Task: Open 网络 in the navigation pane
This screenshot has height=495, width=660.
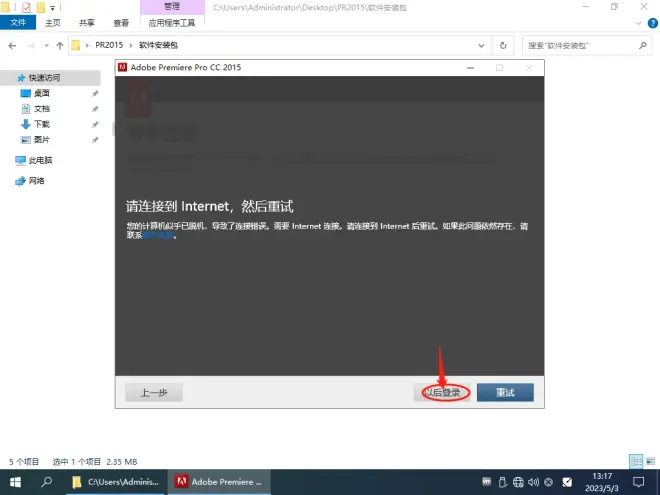Action: (x=36, y=181)
